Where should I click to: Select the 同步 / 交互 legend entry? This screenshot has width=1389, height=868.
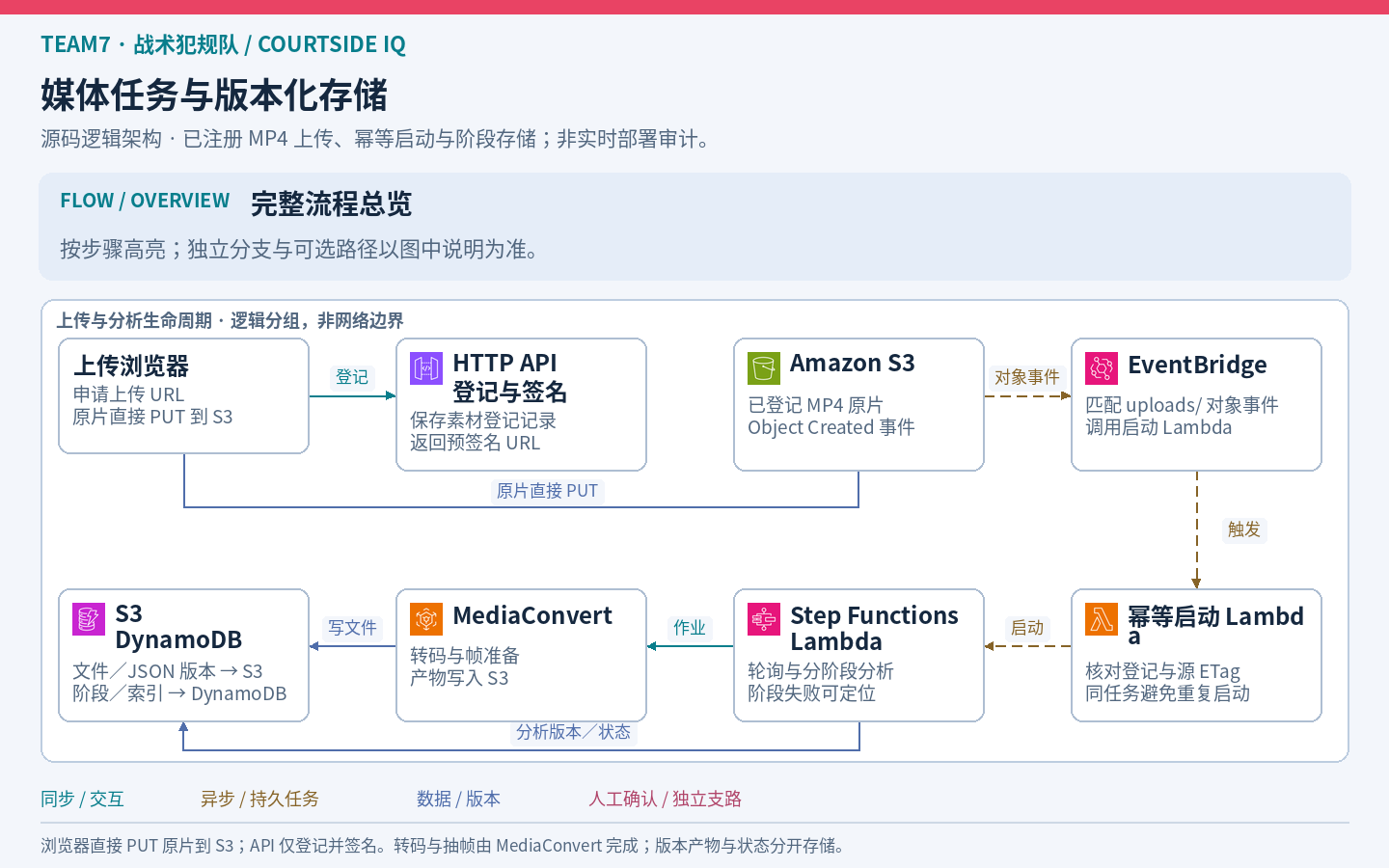pos(82,799)
